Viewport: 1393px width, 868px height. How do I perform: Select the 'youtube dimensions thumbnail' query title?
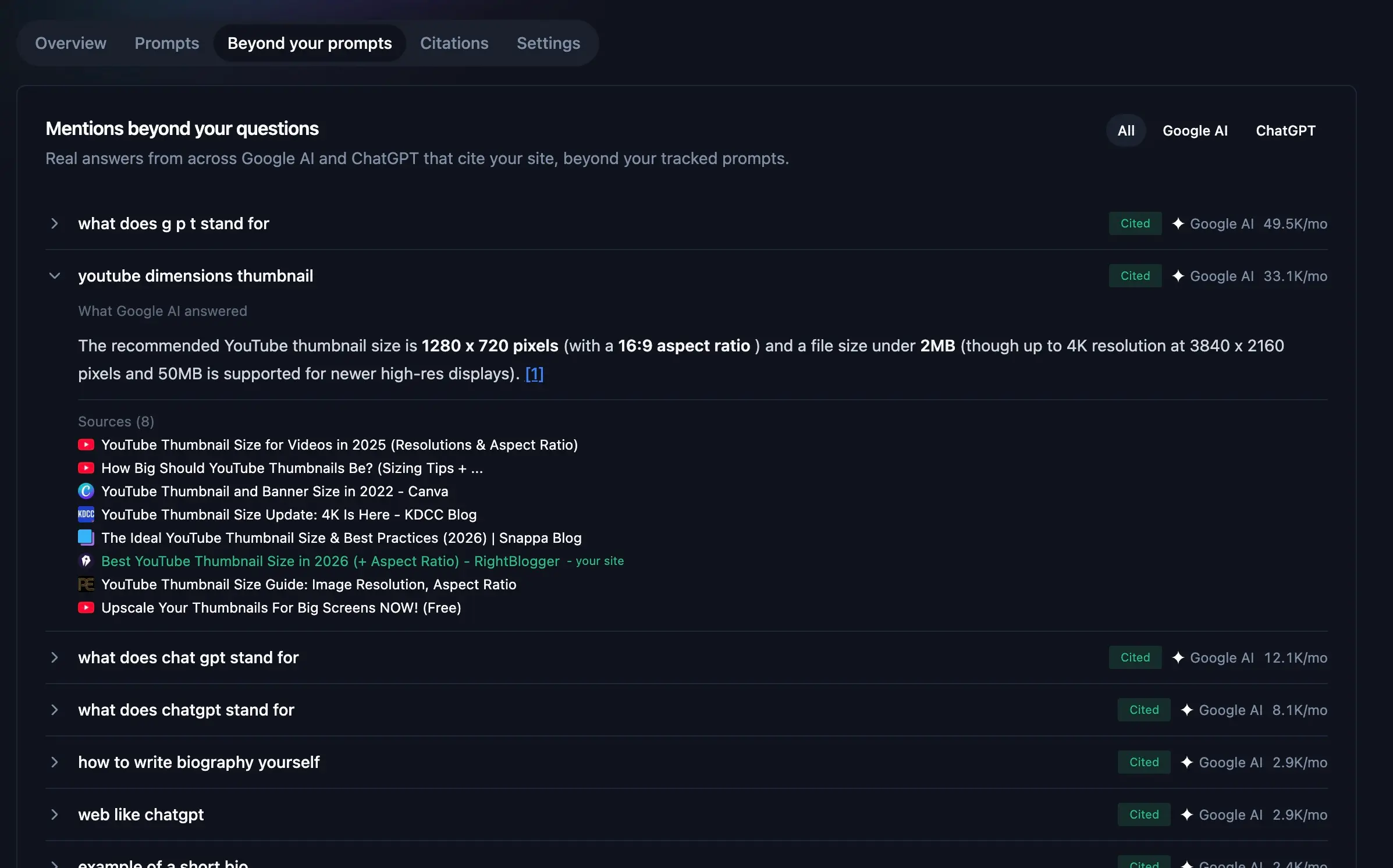[196, 276]
